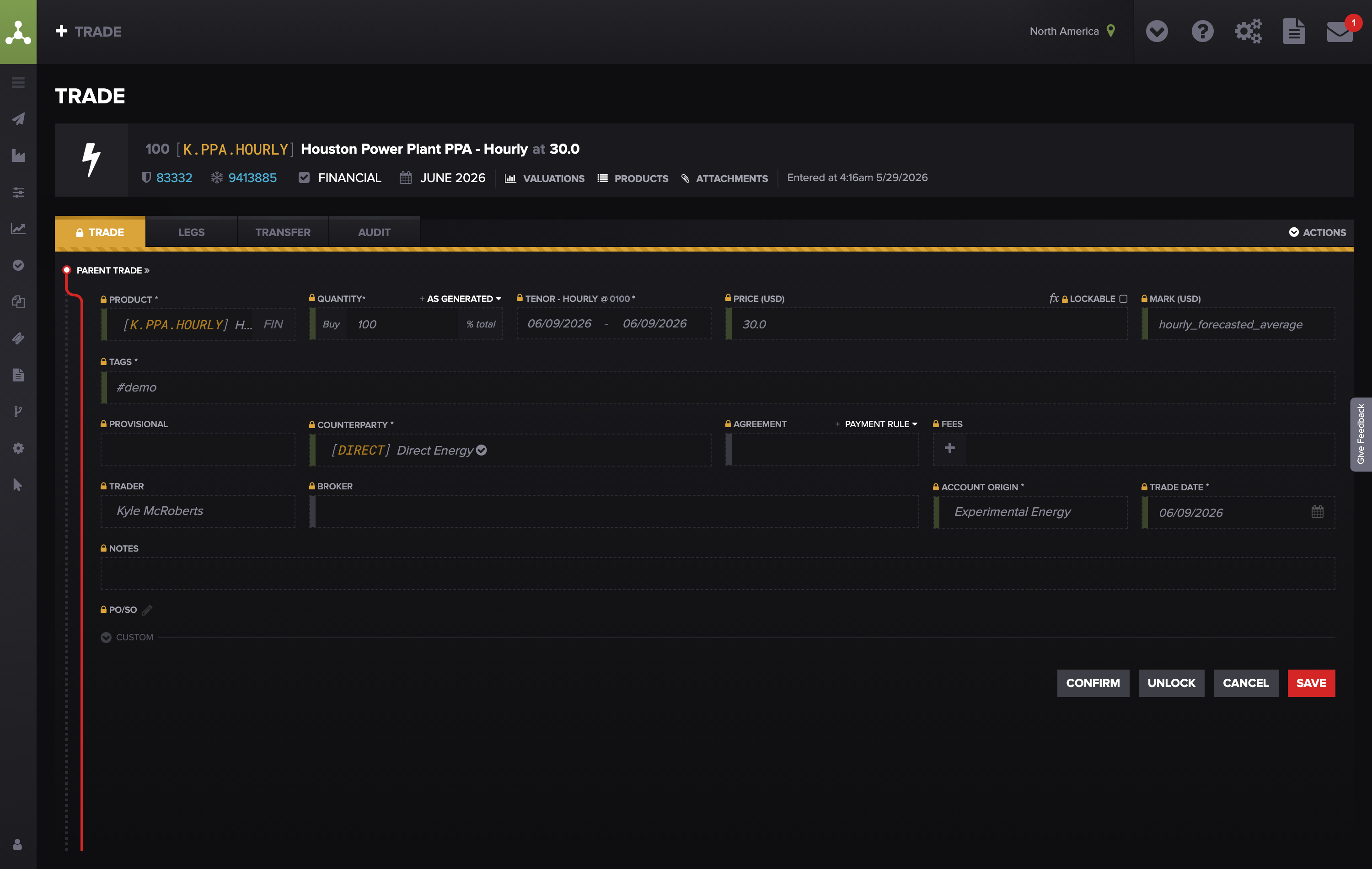Screen dimensions: 1372x869
Task: Toggle the FINANCIAL checkbox in header
Action: (x=304, y=178)
